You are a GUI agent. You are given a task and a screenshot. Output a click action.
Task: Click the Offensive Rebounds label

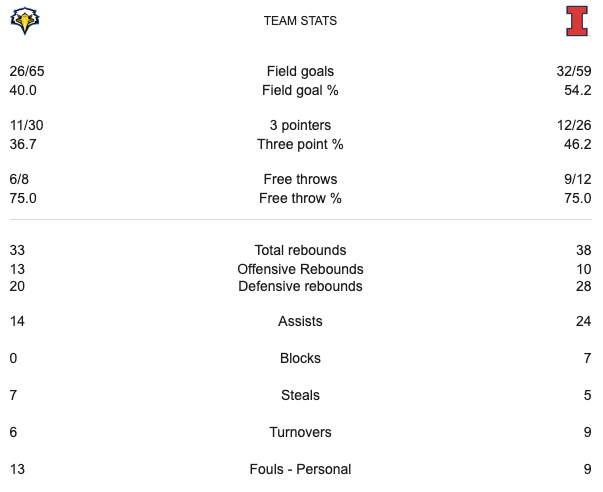point(300,269)
